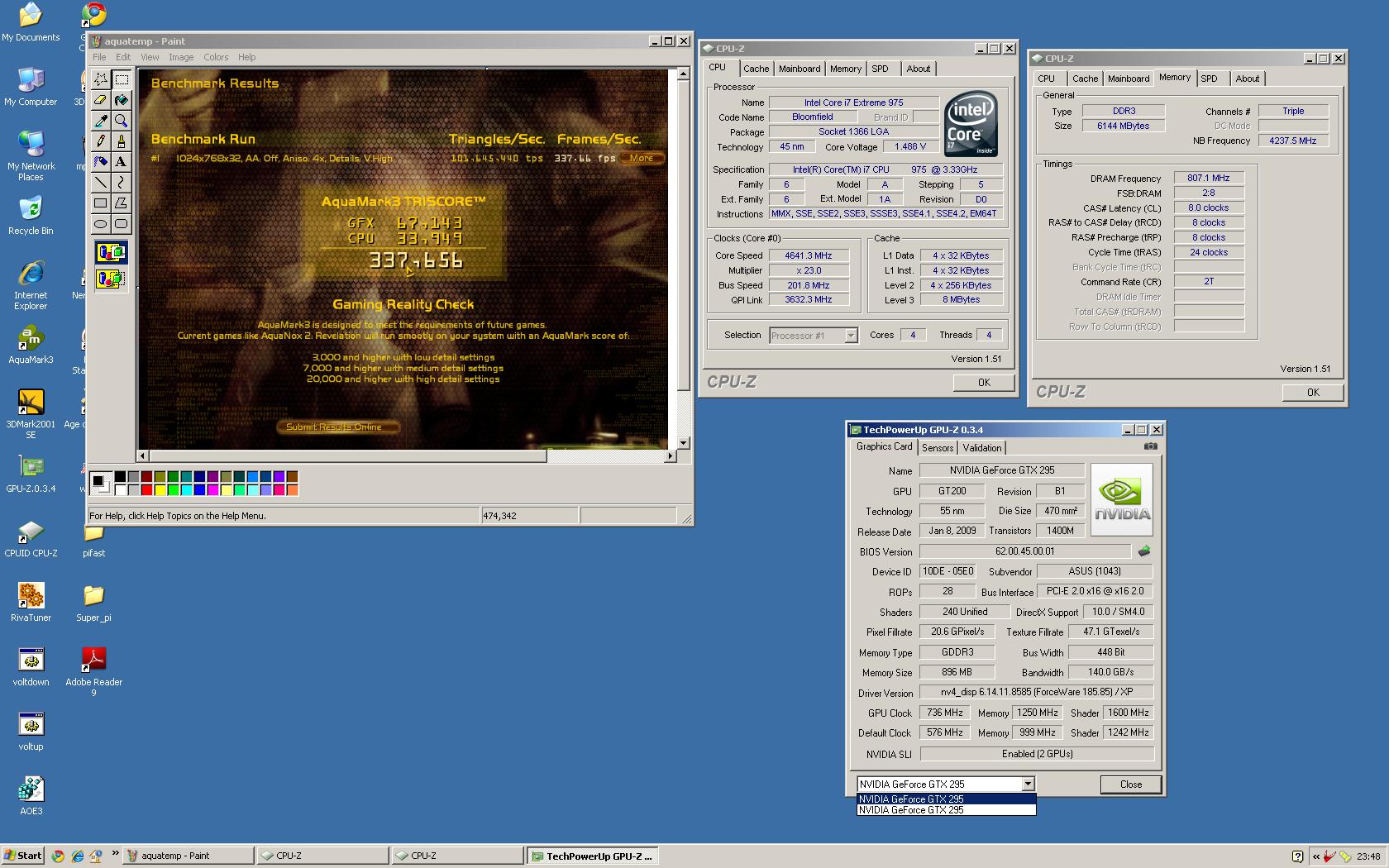Click the Close button in GPU-Z
This screenshot has height=868, width=1389.
tap(1130, 785)
